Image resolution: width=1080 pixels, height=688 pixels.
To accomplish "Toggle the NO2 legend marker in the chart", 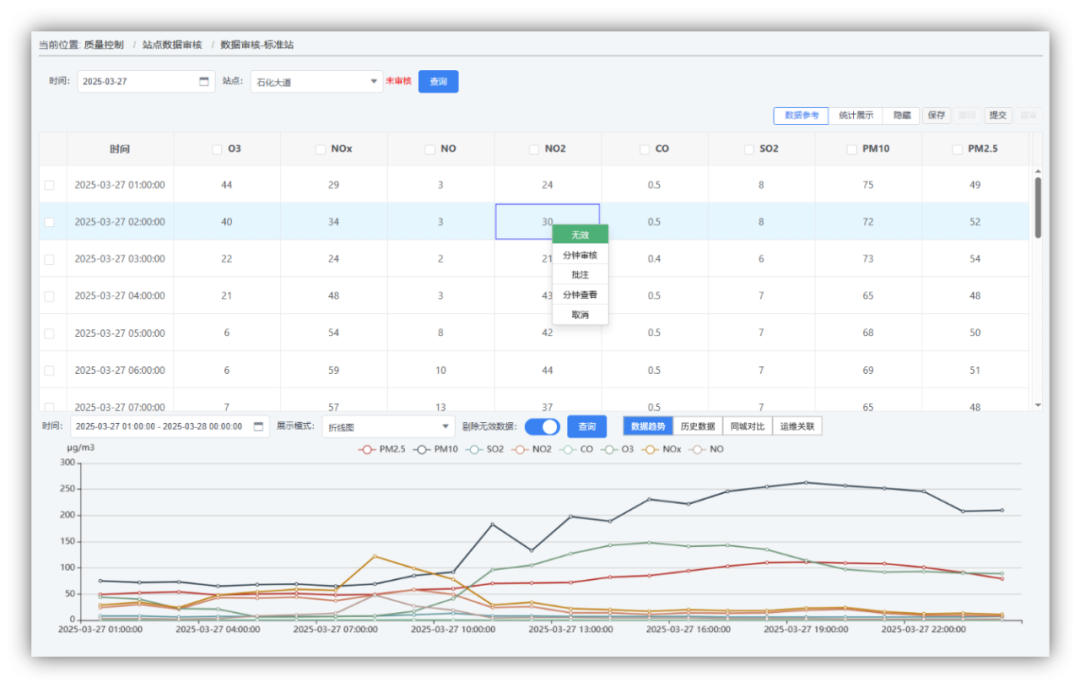I will (x=520, y=449).
